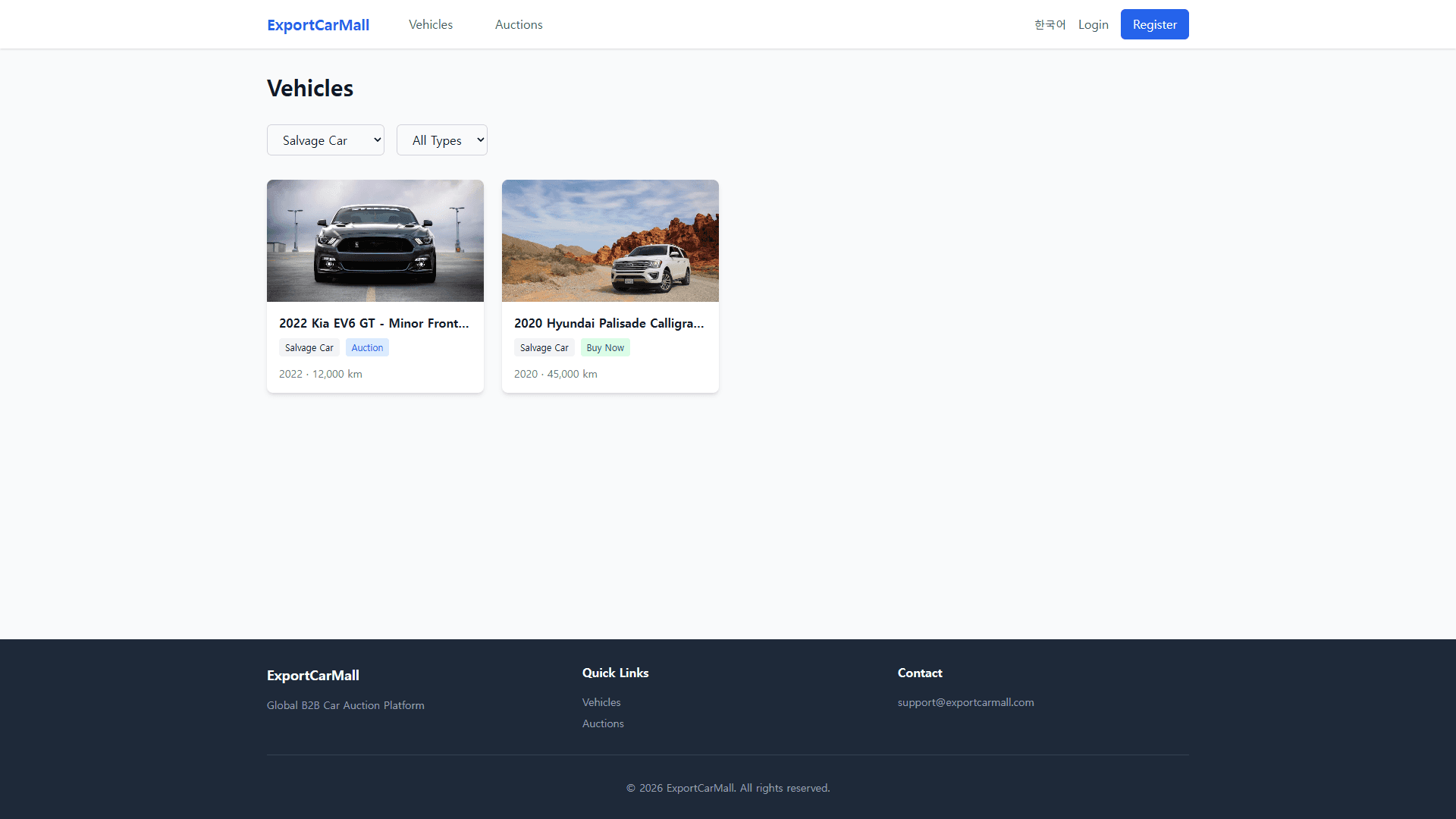Open Vehicles link in footer Quick Links
1456x819 pixels.
click(601, 702)
